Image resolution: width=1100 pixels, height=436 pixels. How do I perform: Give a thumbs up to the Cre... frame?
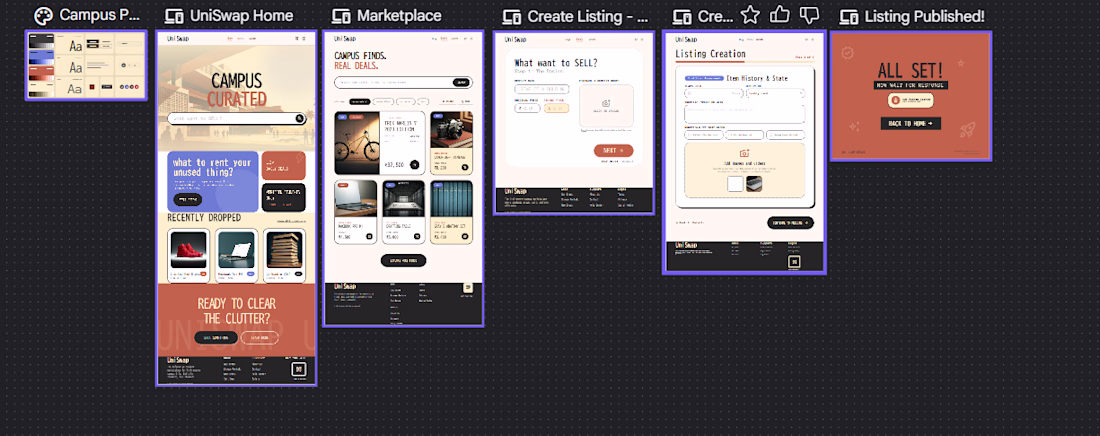pos(779,15)
